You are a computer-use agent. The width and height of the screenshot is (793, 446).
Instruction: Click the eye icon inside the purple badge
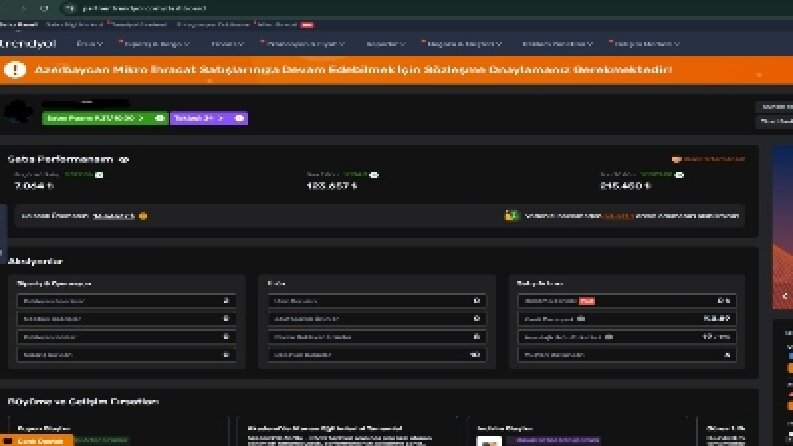click(239, 118)
